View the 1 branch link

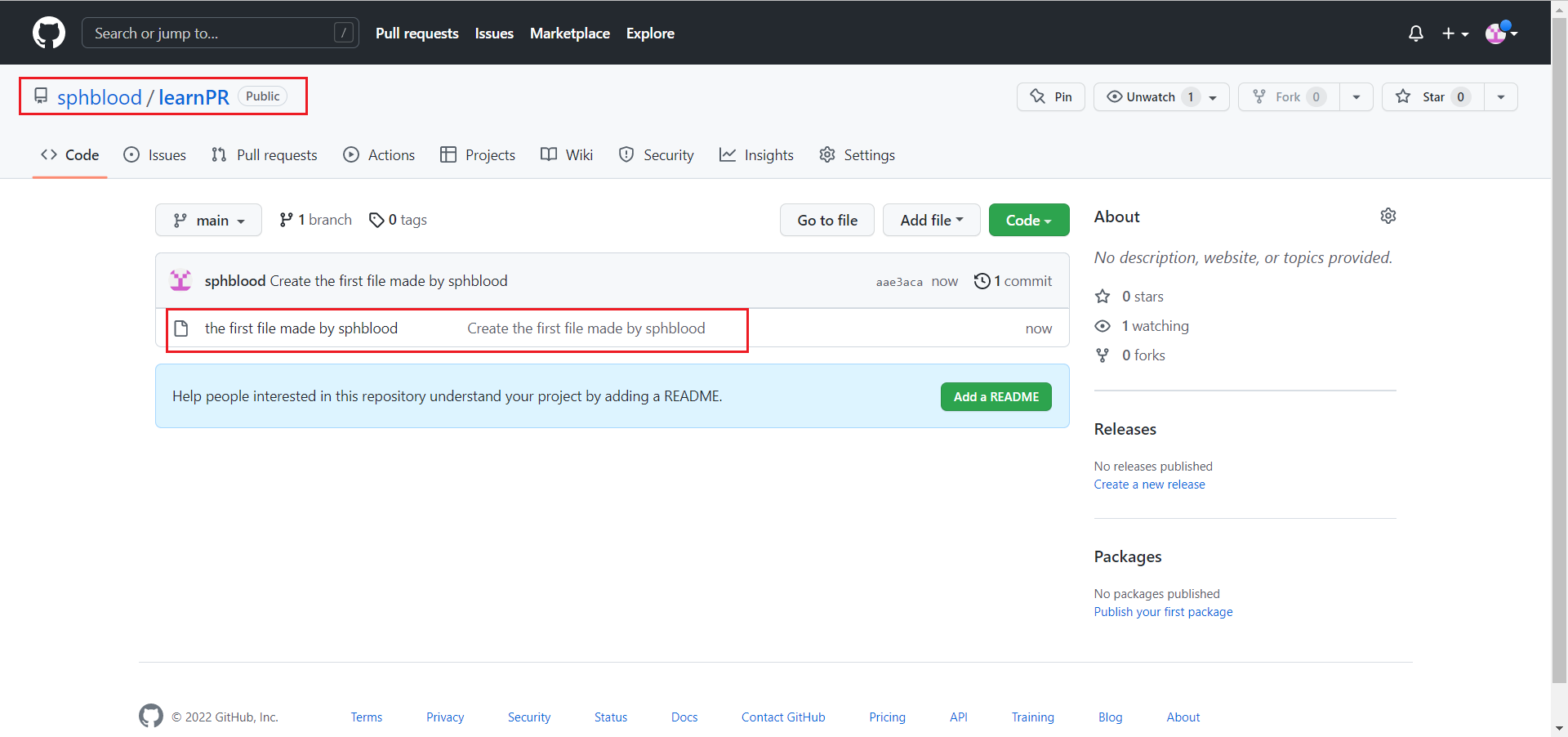[315, 220]
